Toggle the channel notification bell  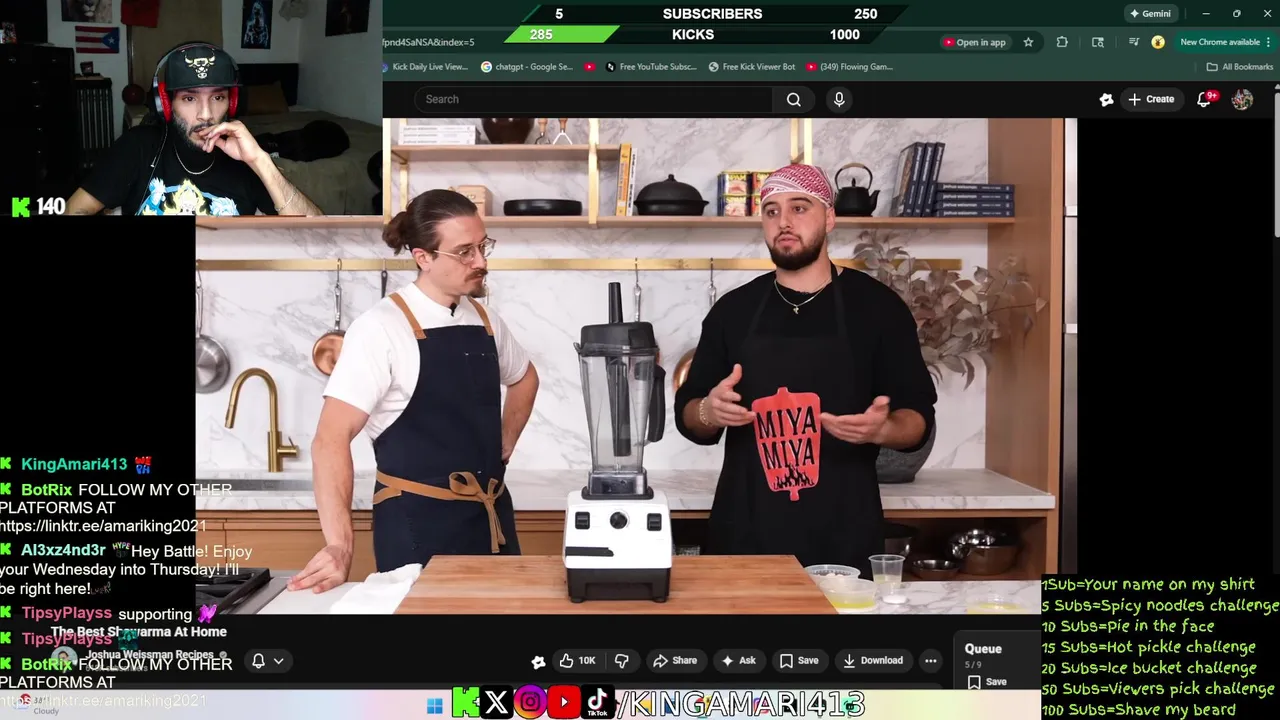(258, 661)
